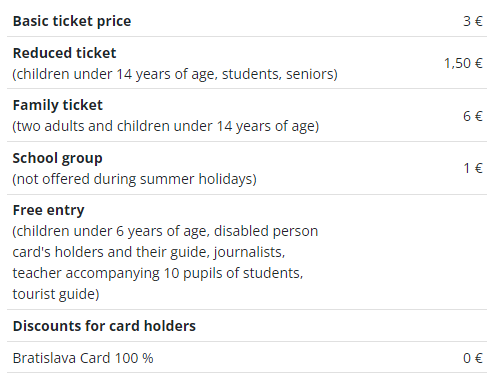Screen dimensions: 503x386
Task: Click Discounts for card holders heading
Action: click(x=104, y=326)
